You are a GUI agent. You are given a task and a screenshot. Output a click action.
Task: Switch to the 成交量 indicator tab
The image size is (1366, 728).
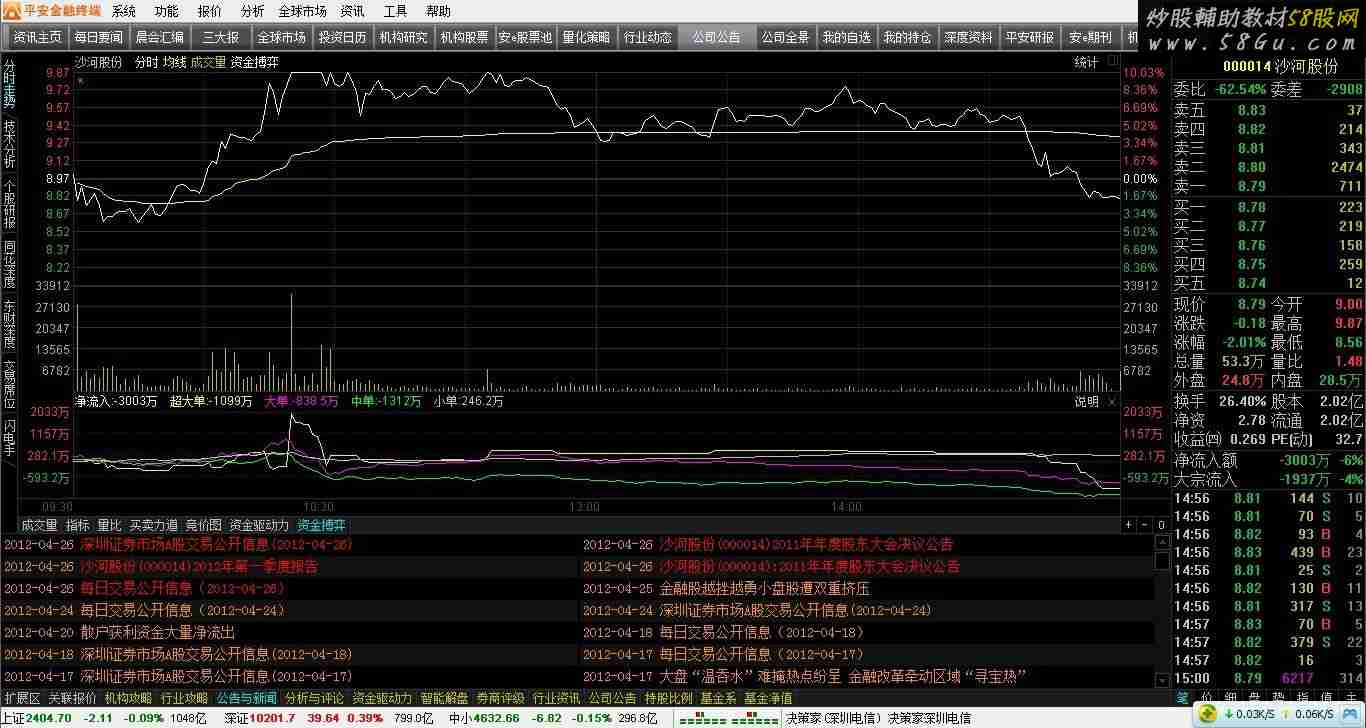(40, 525)
